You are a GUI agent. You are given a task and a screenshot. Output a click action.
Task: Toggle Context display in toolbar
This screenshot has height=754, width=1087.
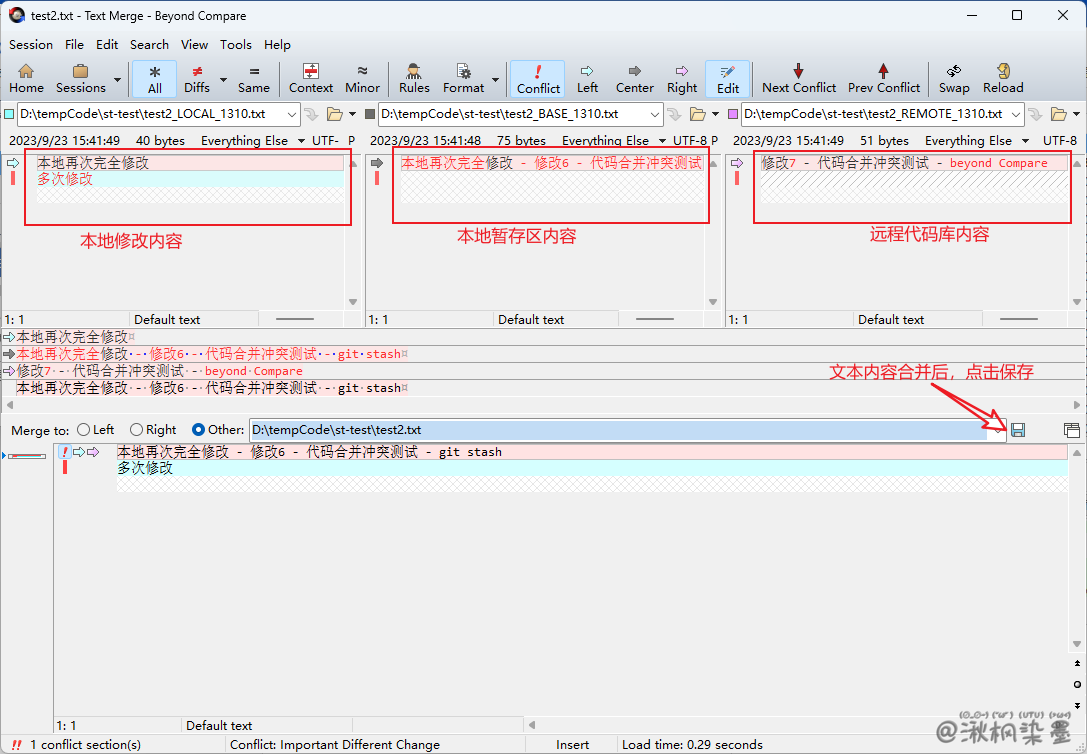311,78
